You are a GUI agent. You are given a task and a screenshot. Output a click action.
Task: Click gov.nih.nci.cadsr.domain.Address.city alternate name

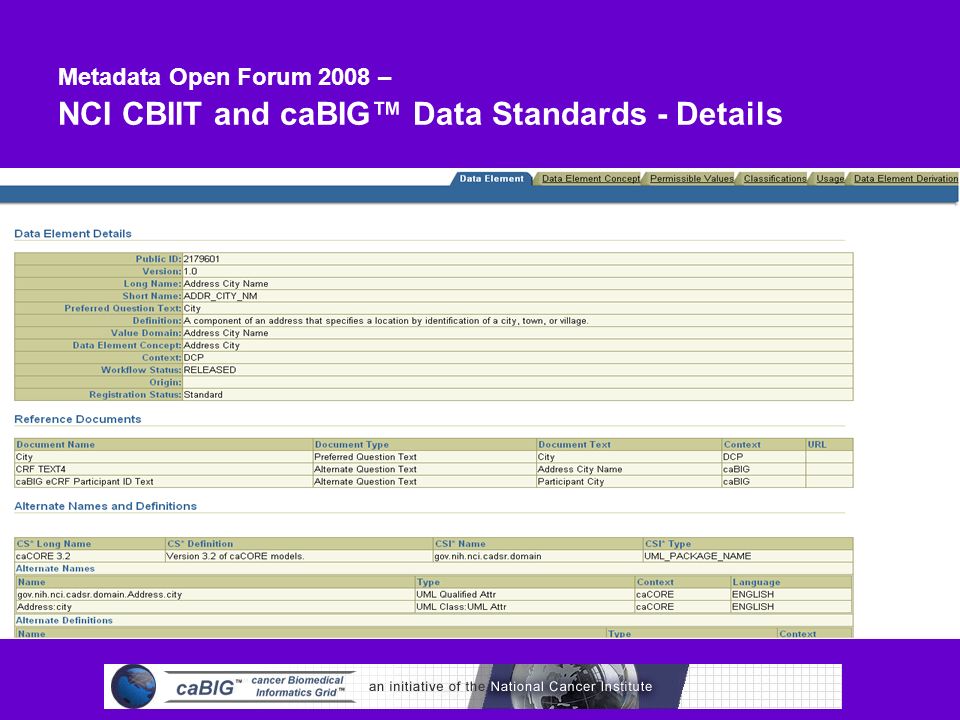pyautogui.click(x=99, y=594)
